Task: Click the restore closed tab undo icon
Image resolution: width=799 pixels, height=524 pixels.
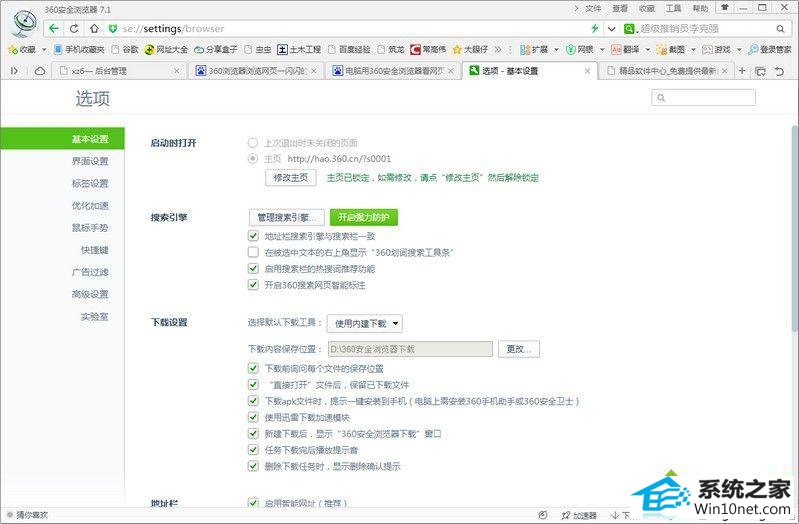Action: 779,71
